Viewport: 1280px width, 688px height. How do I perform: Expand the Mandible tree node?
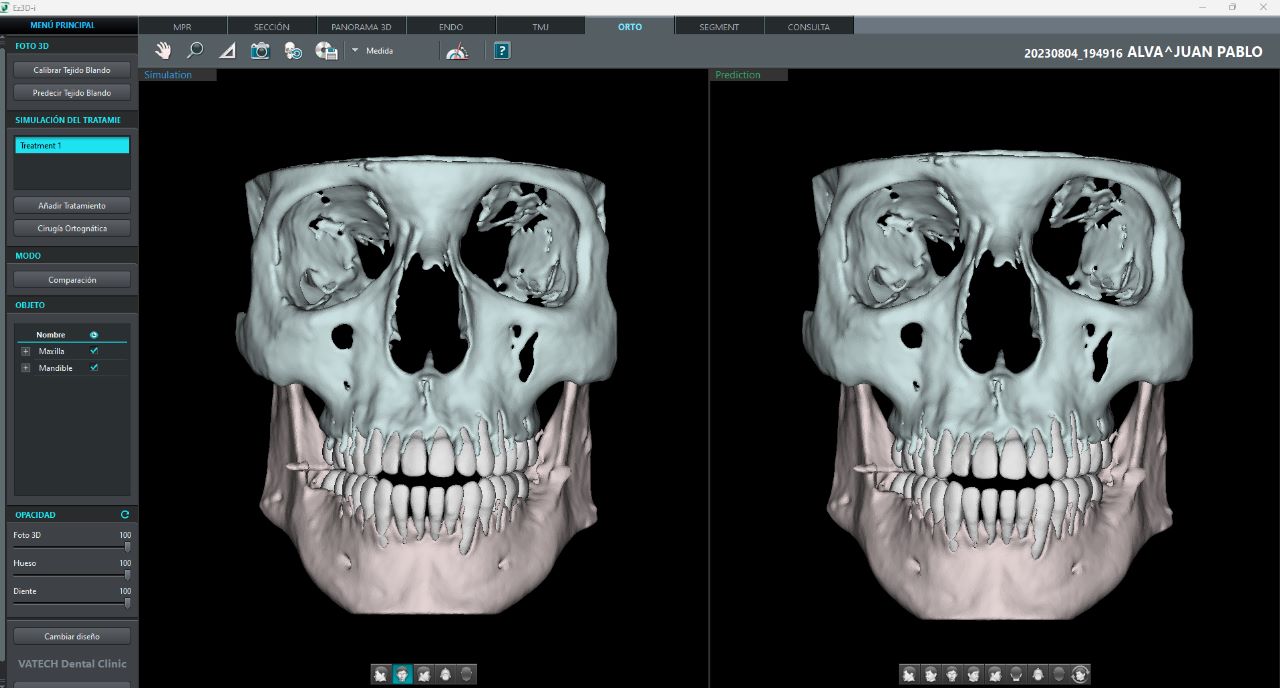coord(26,368)
